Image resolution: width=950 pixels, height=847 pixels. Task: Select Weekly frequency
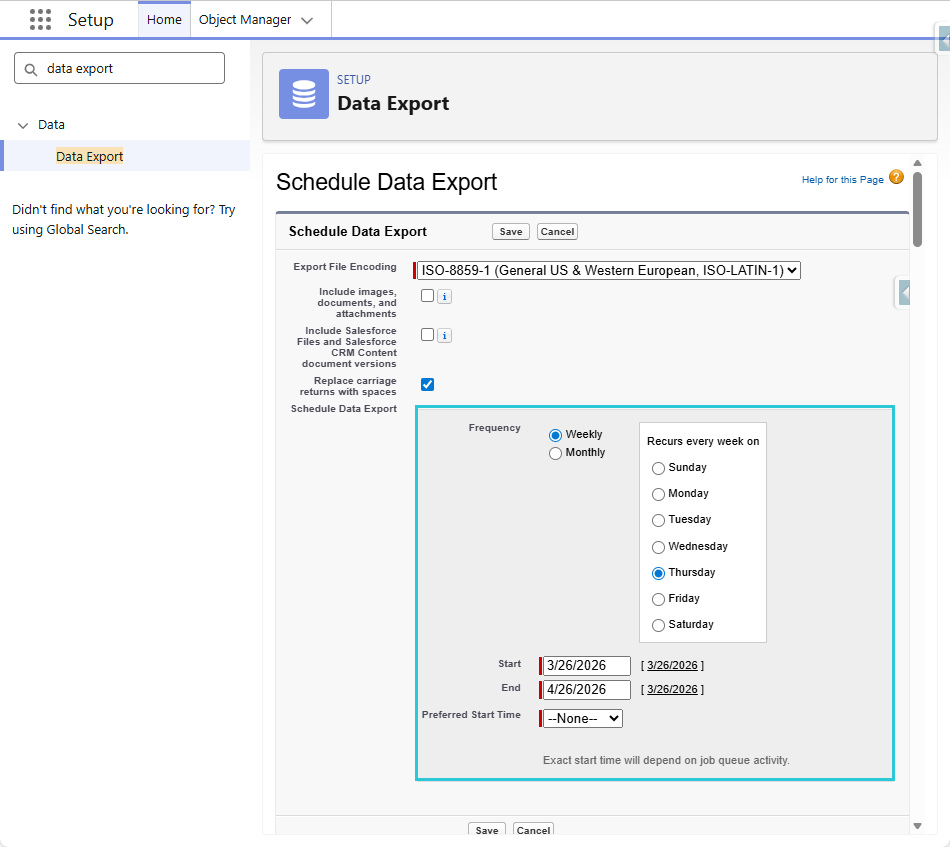(555, 435)
